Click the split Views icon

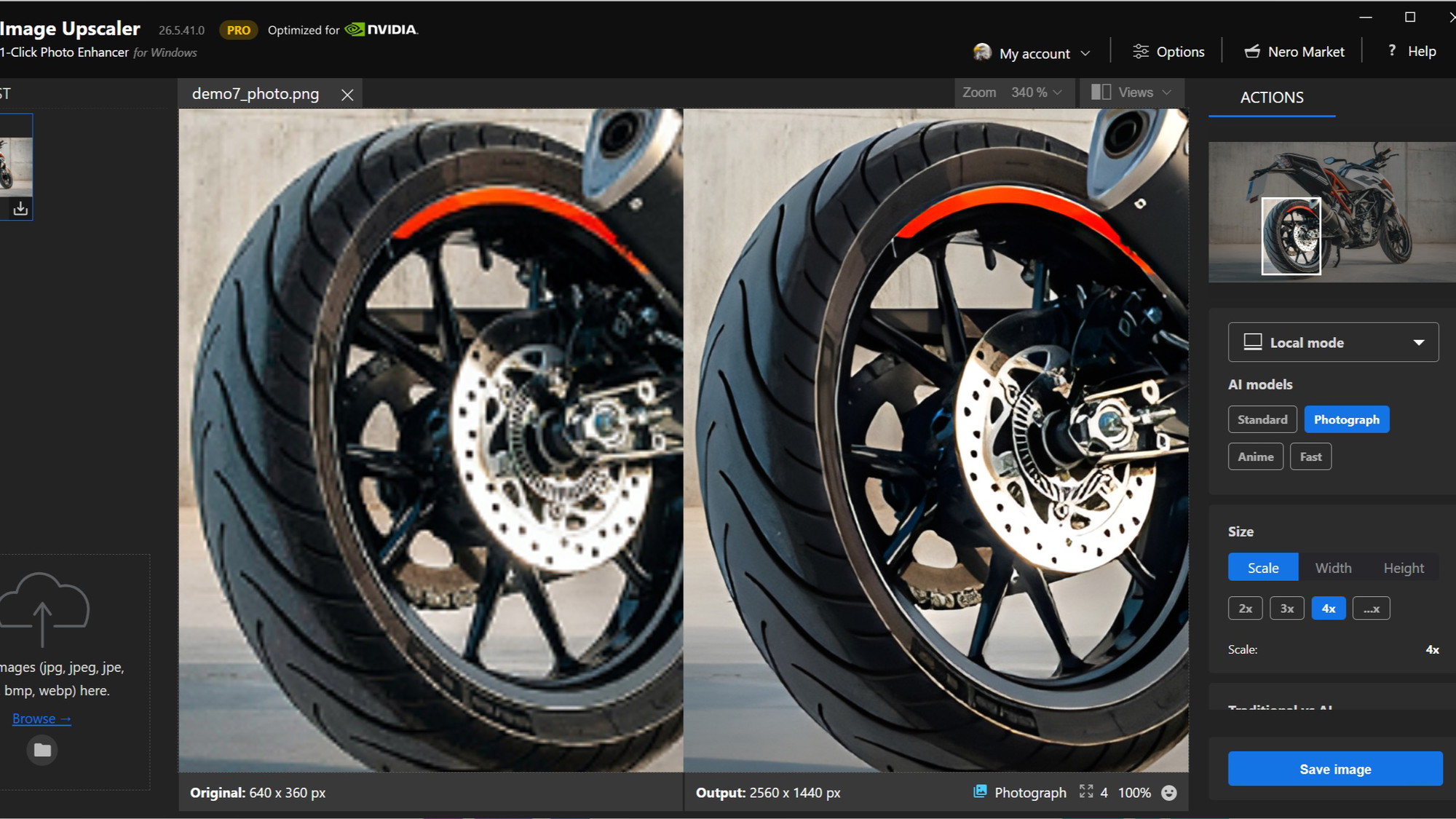1101,92
